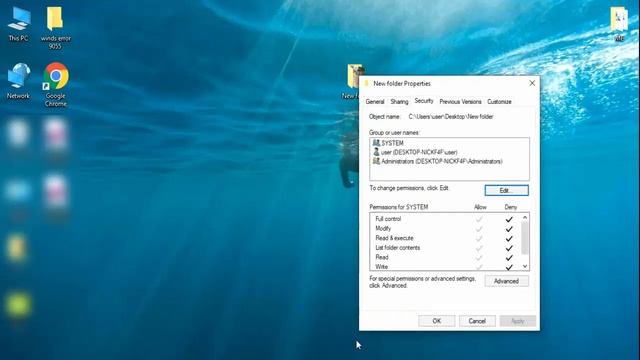Viewport: 640px width, 360px height.
Task: Click Deny checkmark for Full control
Action: coord(509,219)
